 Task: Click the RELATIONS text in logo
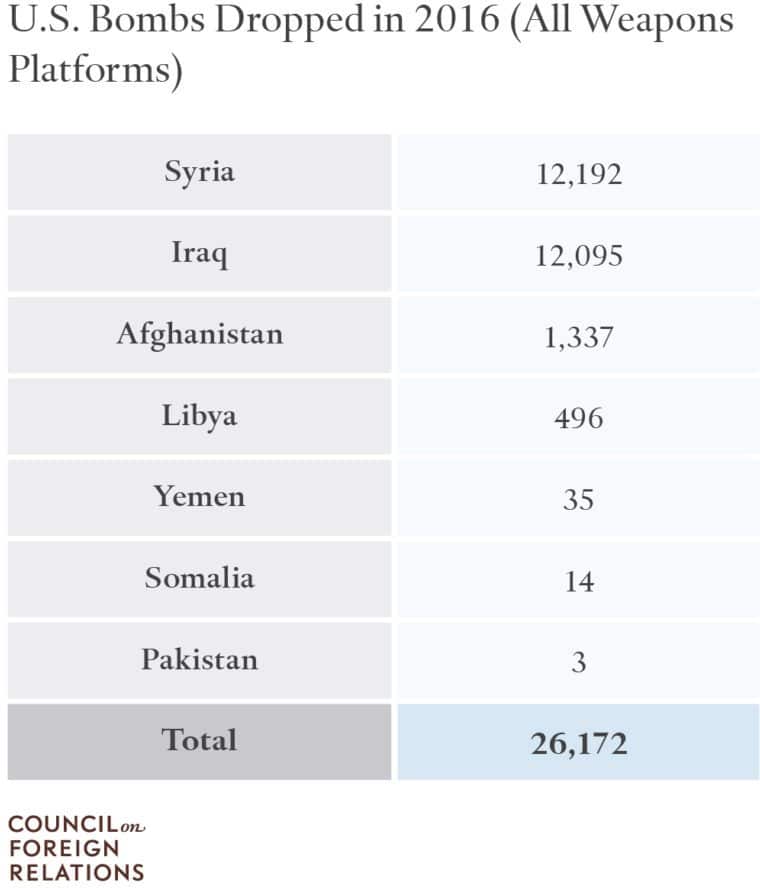pyautogui.click(x=76, y=873)
